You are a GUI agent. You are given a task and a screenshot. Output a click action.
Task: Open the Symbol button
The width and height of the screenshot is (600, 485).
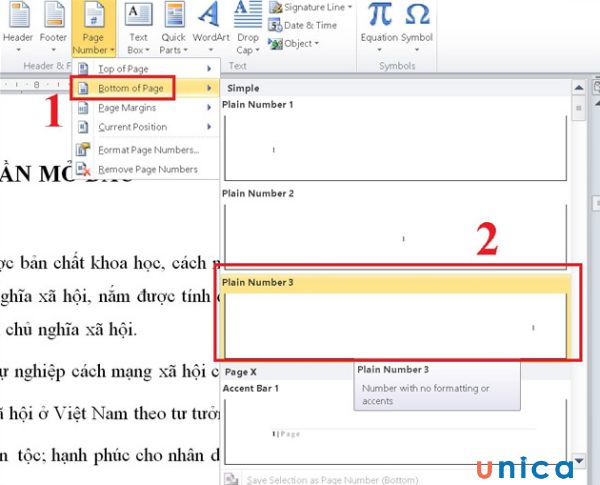(x=417, y=28)
